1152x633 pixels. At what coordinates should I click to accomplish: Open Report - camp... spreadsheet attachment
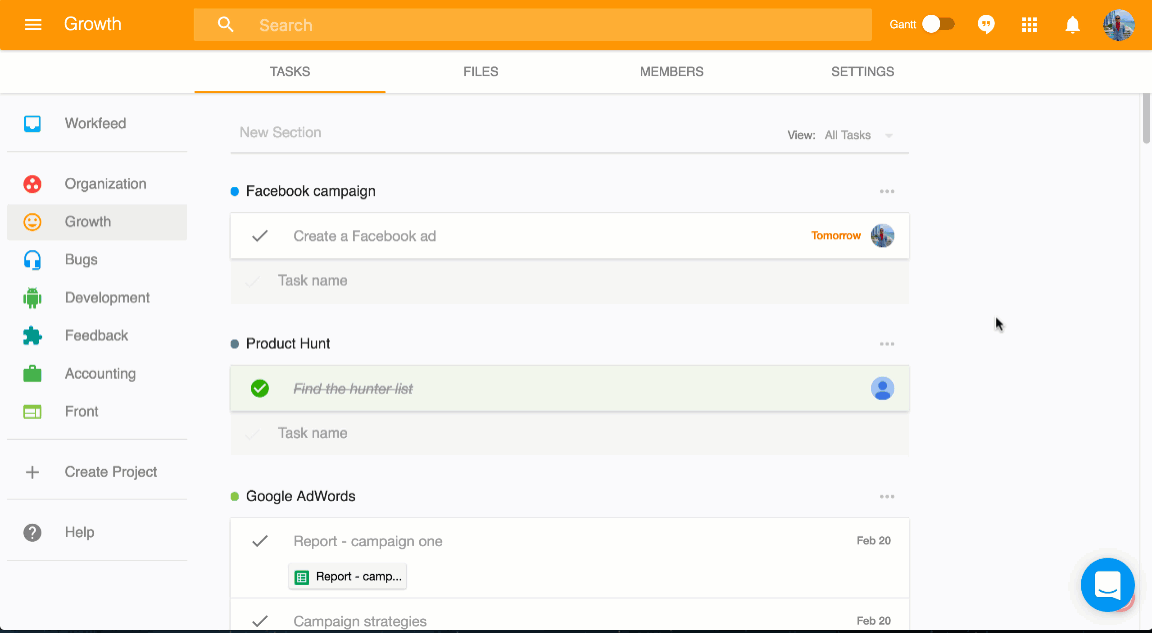[348, 576]
